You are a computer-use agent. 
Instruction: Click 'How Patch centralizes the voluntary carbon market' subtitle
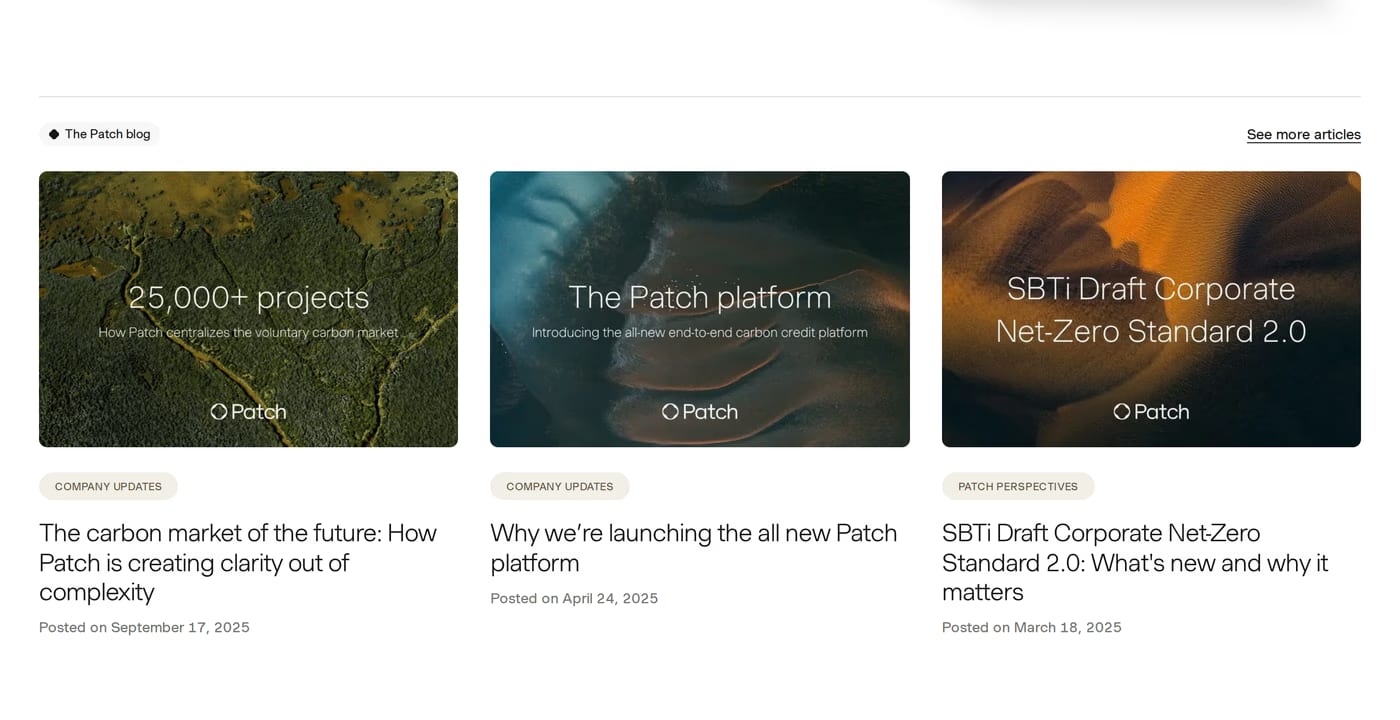pyautogui.click(x=248, y=332)
